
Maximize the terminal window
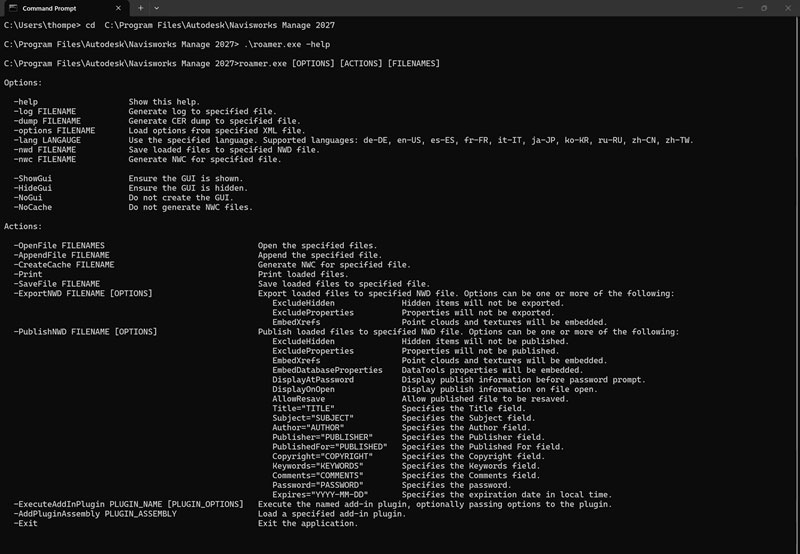762,8
